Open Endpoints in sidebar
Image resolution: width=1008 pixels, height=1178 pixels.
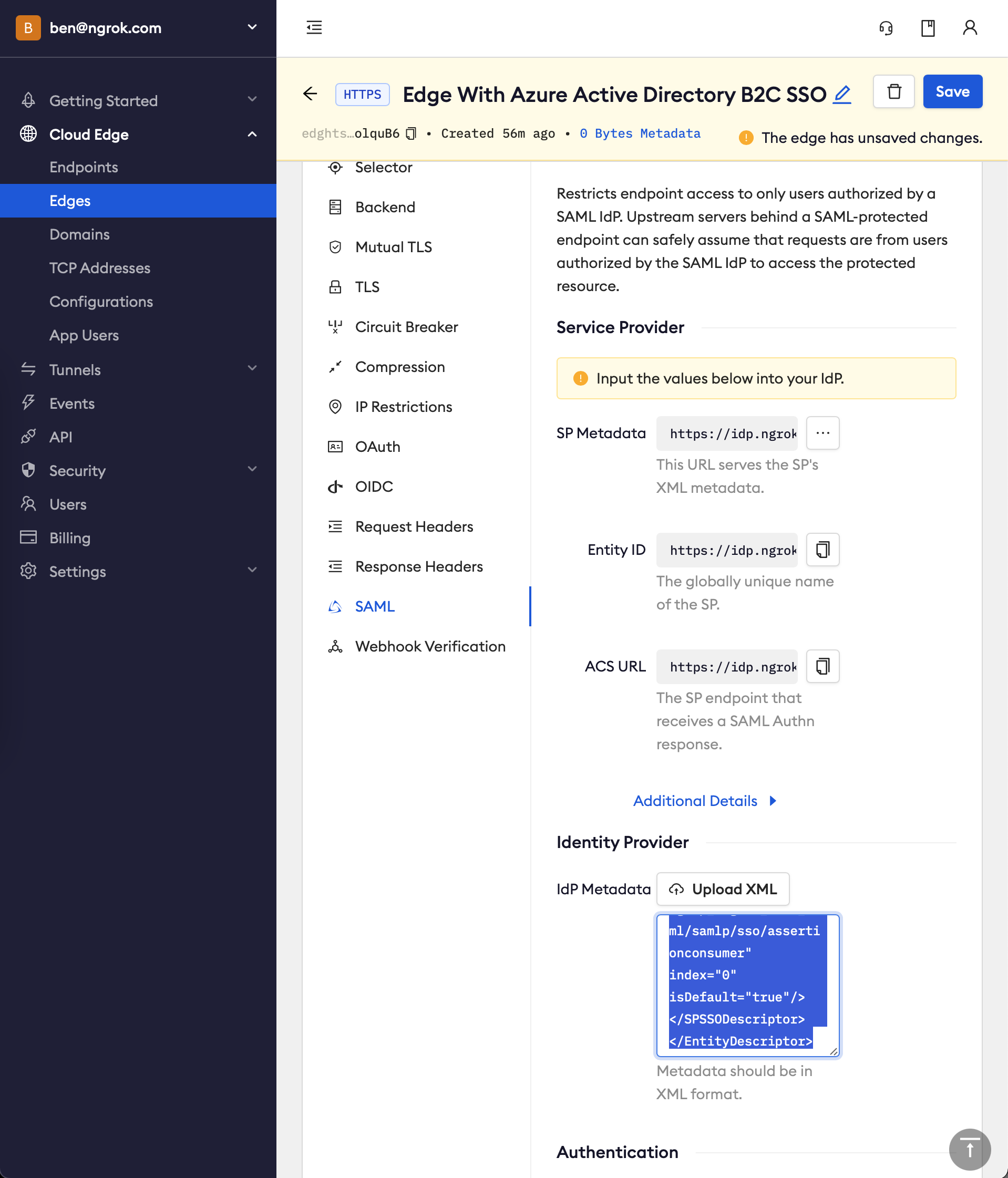(84, 167)
